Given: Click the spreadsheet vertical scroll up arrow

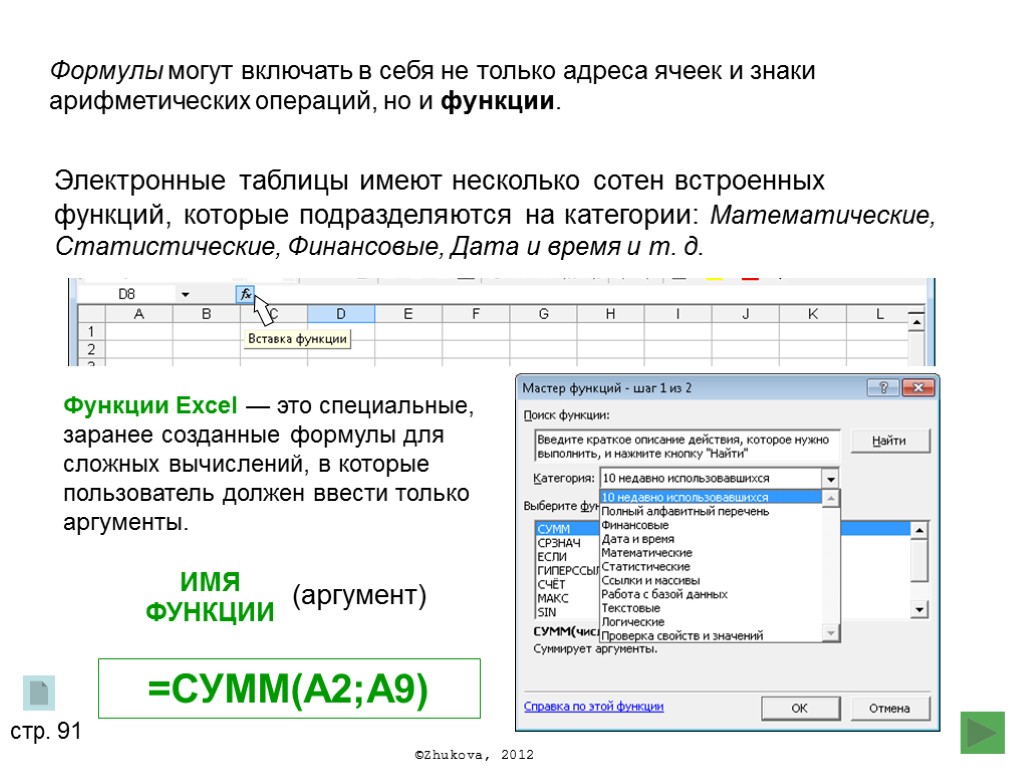Looking at the screenshot, I should point(917,322).
